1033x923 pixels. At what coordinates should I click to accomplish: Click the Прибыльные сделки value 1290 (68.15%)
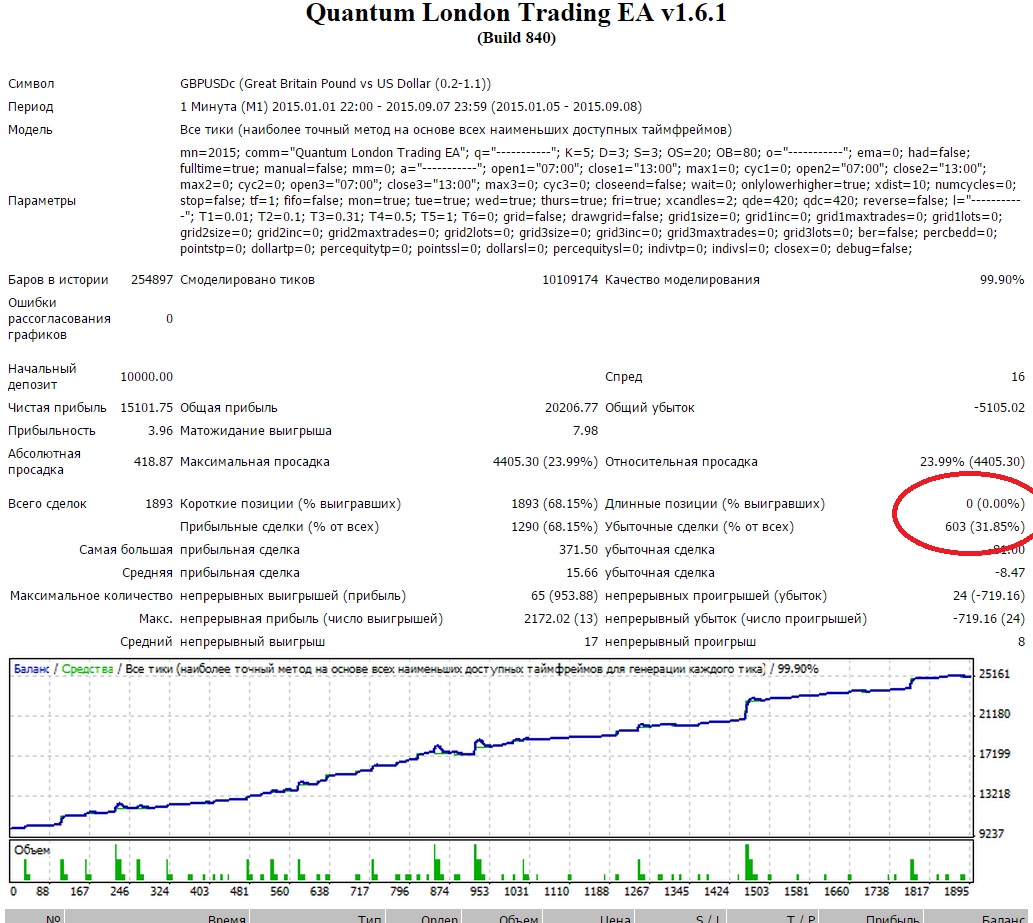pyautogui.click(x=555, y=527)
